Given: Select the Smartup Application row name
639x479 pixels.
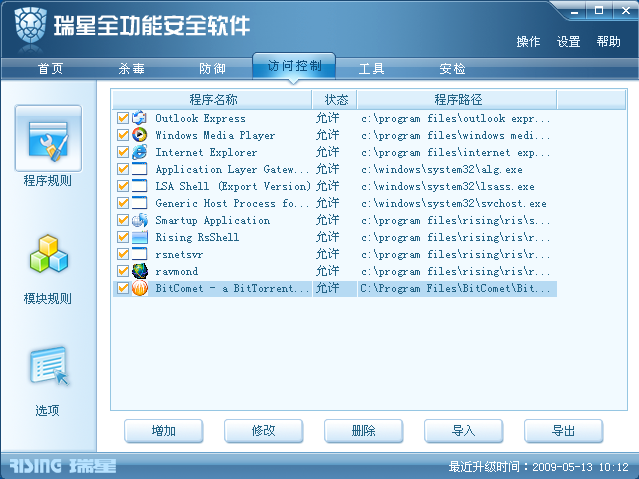Looking at the screenshot, I should tap(212, 220).
